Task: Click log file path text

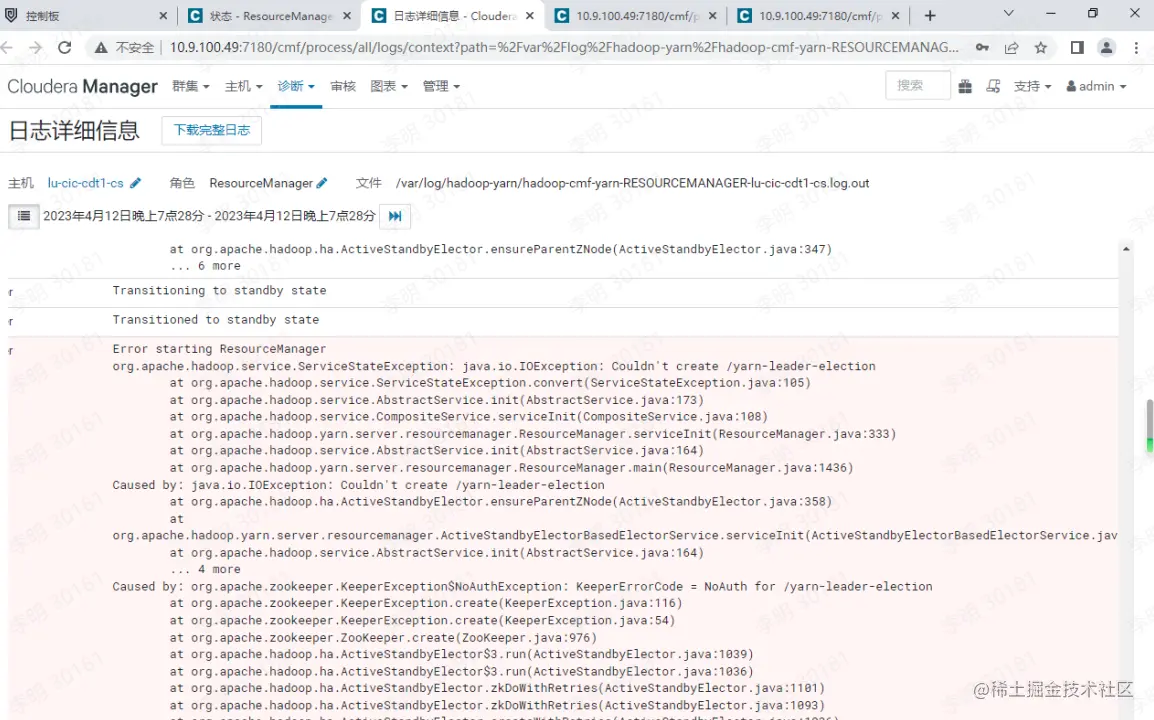Action: [x=632, y=183]
